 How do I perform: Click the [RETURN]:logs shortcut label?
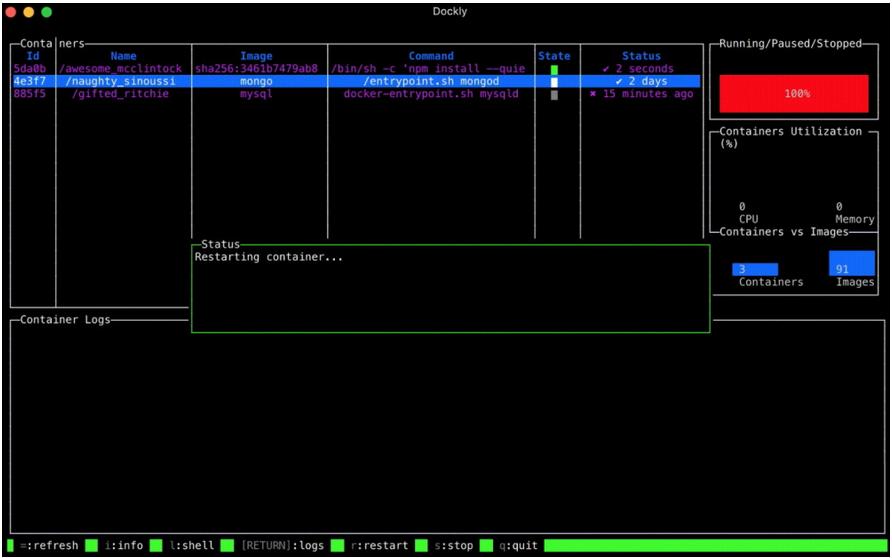click(x=282, y=546)
